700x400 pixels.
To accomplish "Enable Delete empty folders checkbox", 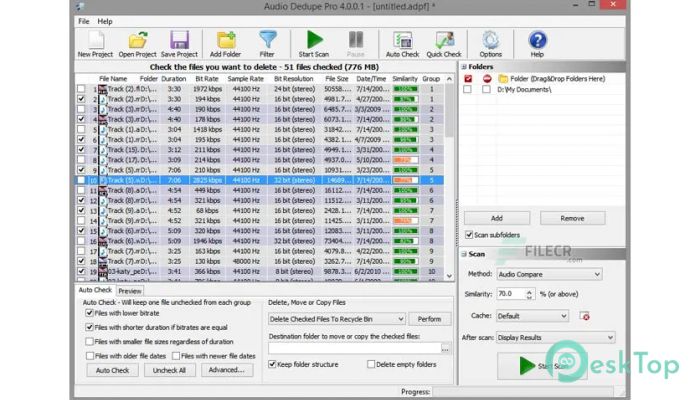I will click(x=371, y=364).
